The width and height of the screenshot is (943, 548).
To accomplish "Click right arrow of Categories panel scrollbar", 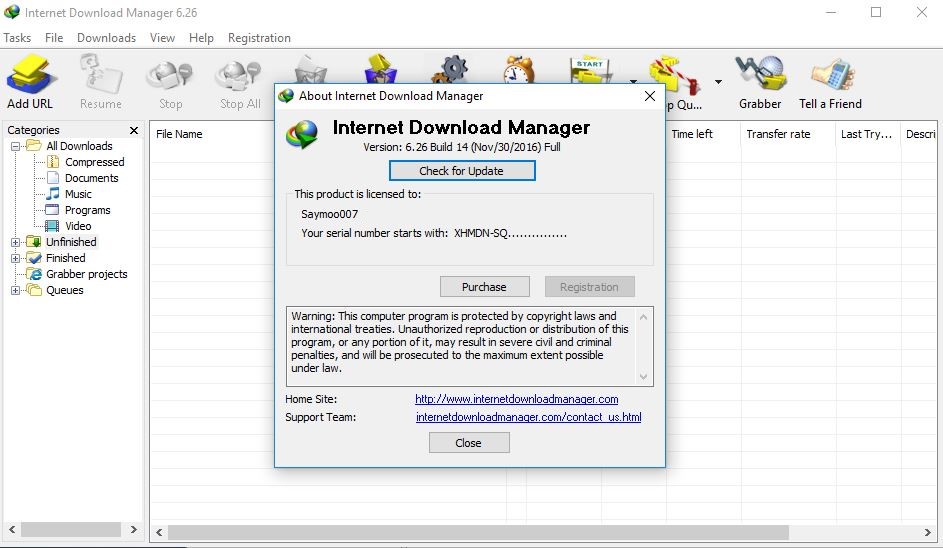I will click(134, 530).
